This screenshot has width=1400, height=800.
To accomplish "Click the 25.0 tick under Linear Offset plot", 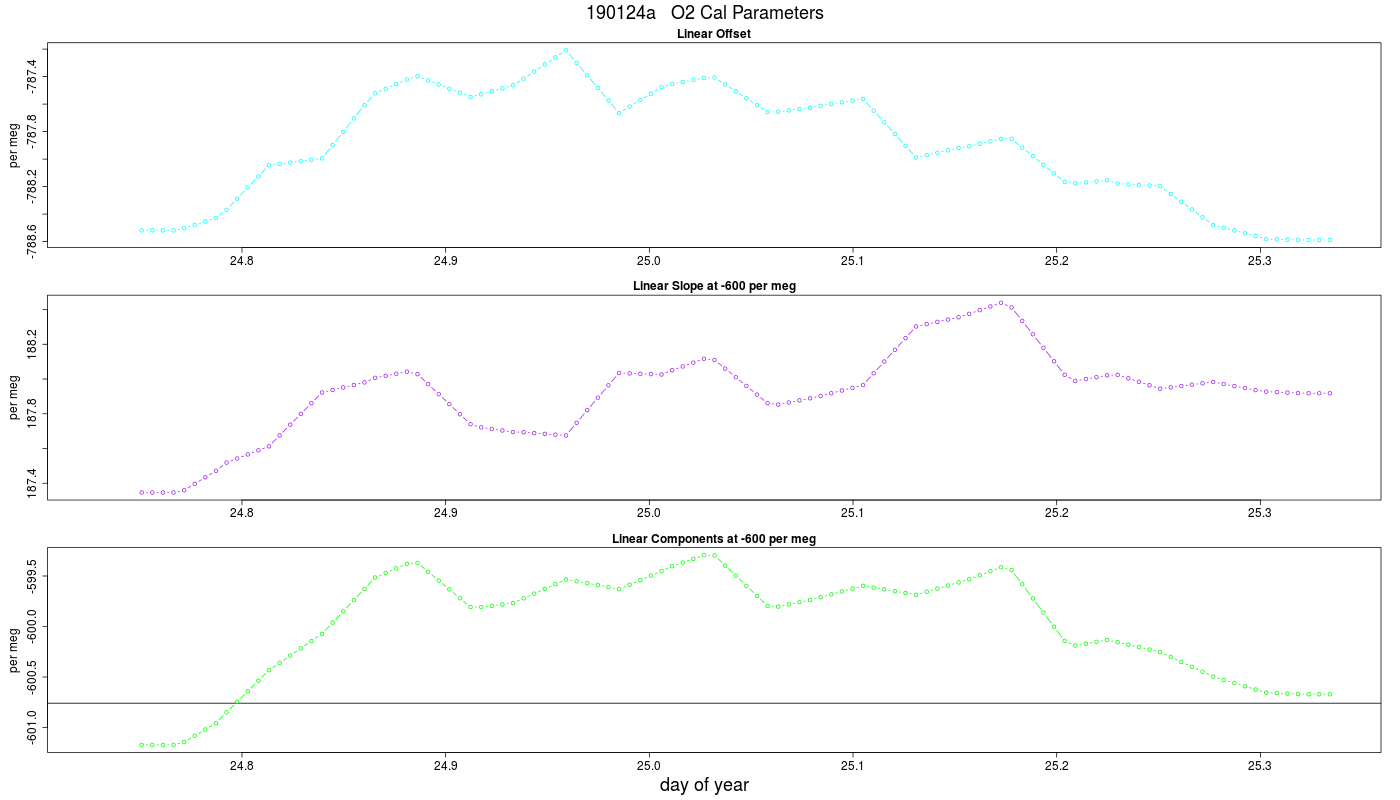I will [649, 261].
